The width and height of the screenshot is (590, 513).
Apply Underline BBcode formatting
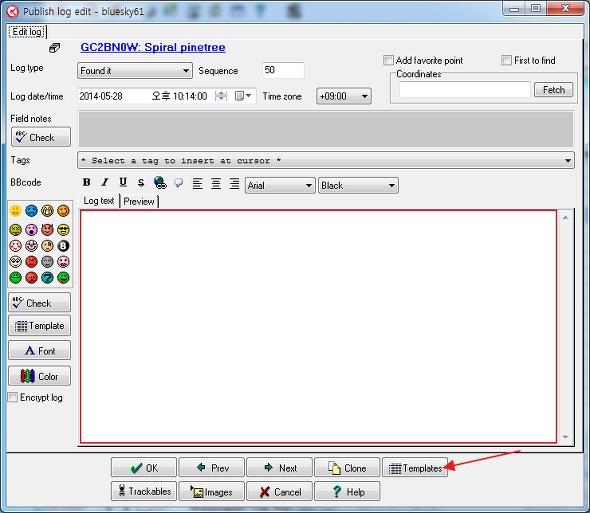click(x=123, y=183)
